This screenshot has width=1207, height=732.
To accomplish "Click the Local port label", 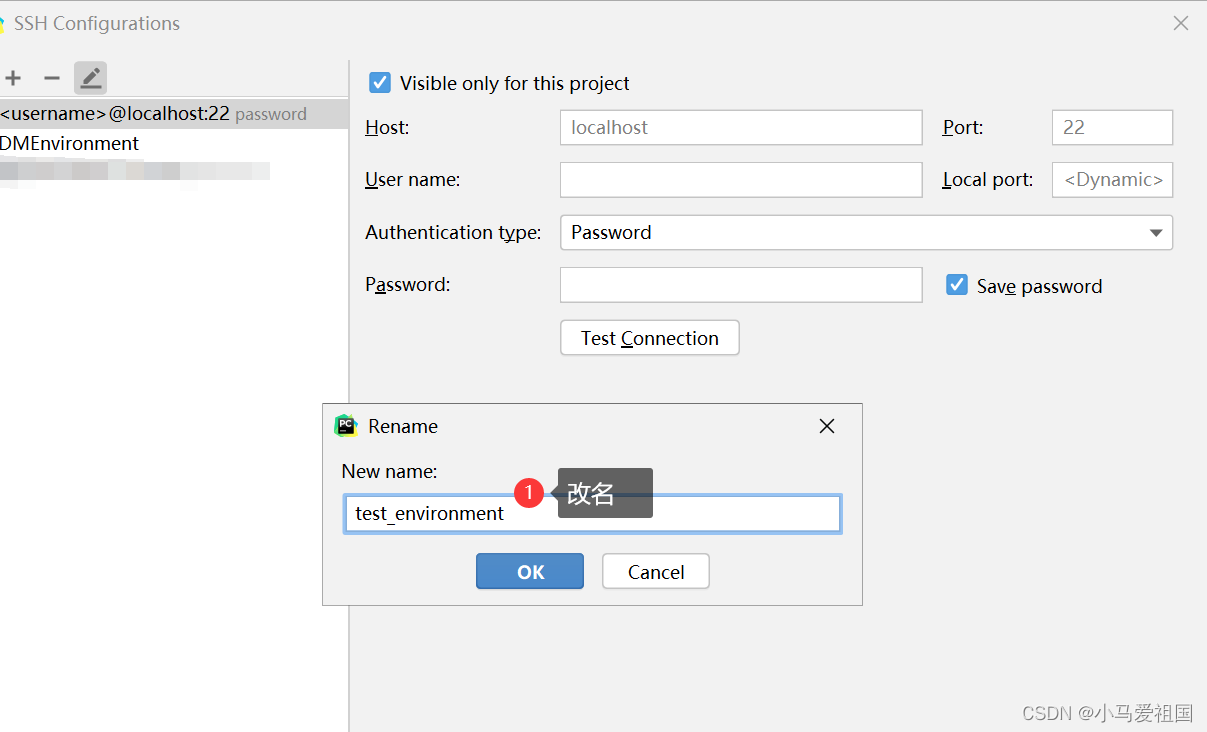I will (988, 180).
